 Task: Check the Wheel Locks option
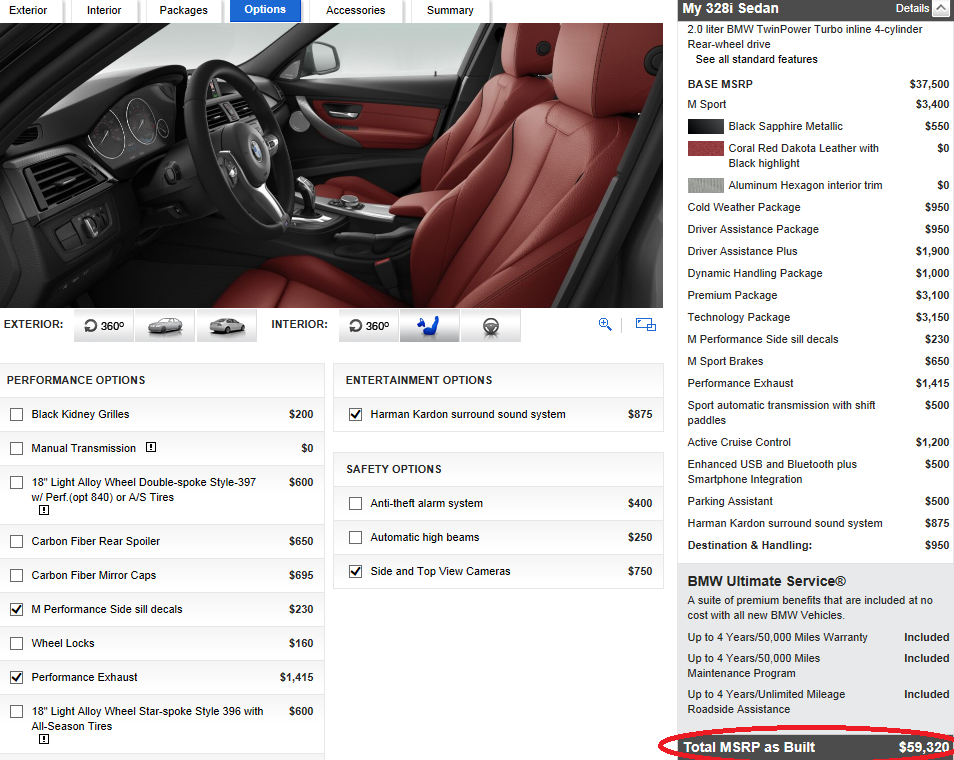pos(16,643)
